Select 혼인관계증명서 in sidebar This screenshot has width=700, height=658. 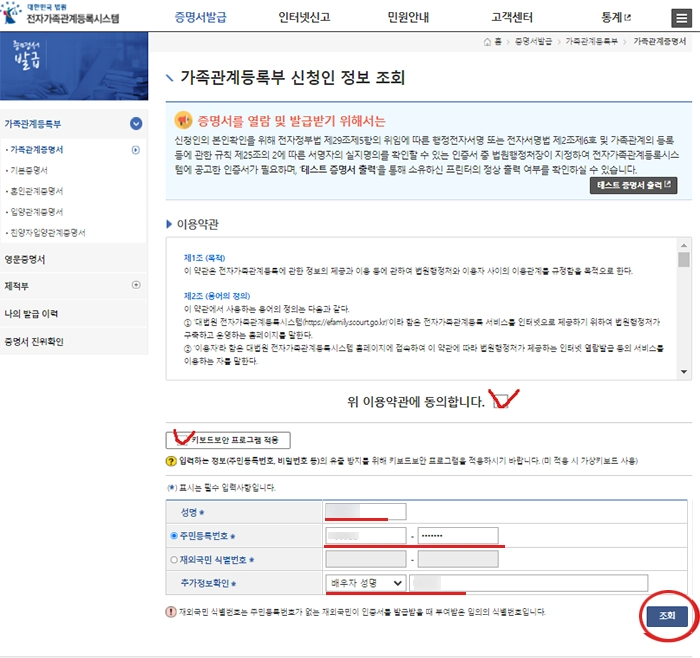click(37, 191)
